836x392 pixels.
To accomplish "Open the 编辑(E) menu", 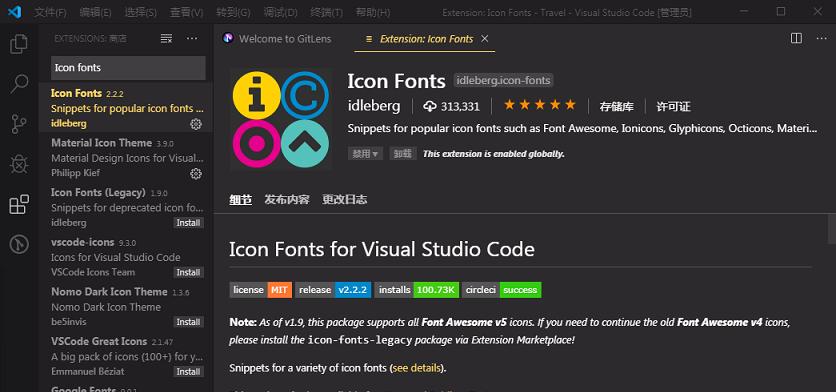I will tap(95, 12).
